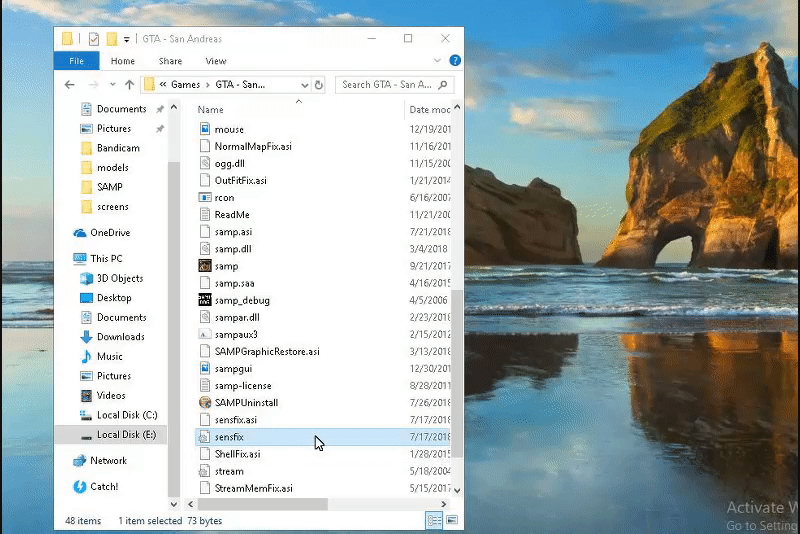Select the samp_debug application icon
This screenshot has height=534, width=800.
(x=205, y=300)
